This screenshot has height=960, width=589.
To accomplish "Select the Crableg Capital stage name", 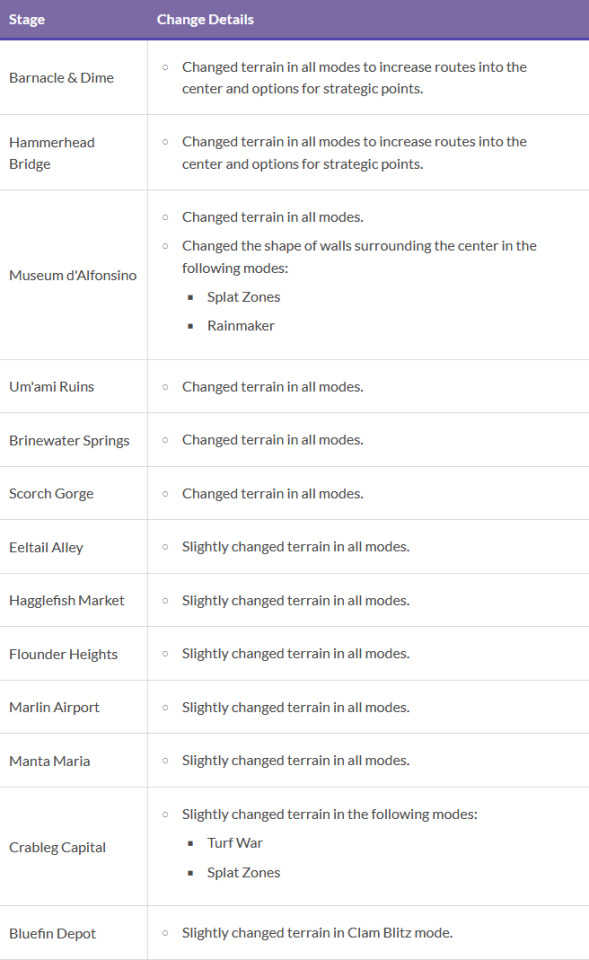I will pyautogui.click(x=58, y=847).
